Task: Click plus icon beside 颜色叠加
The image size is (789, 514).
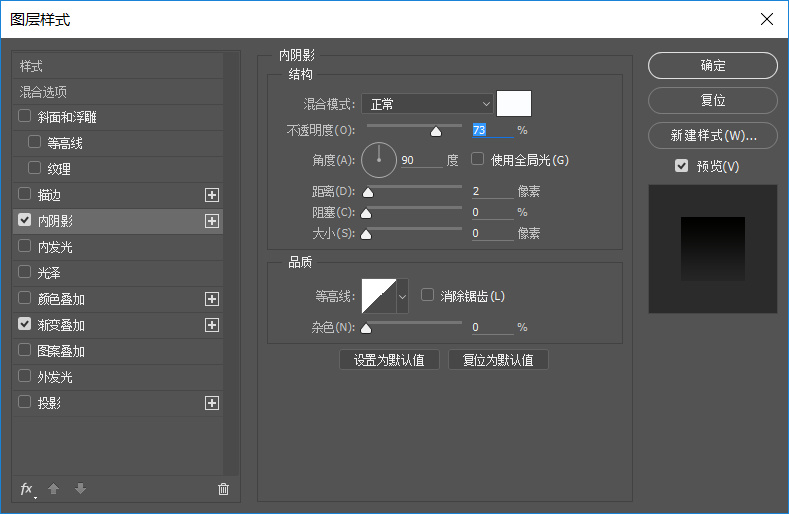Action: 211,299
